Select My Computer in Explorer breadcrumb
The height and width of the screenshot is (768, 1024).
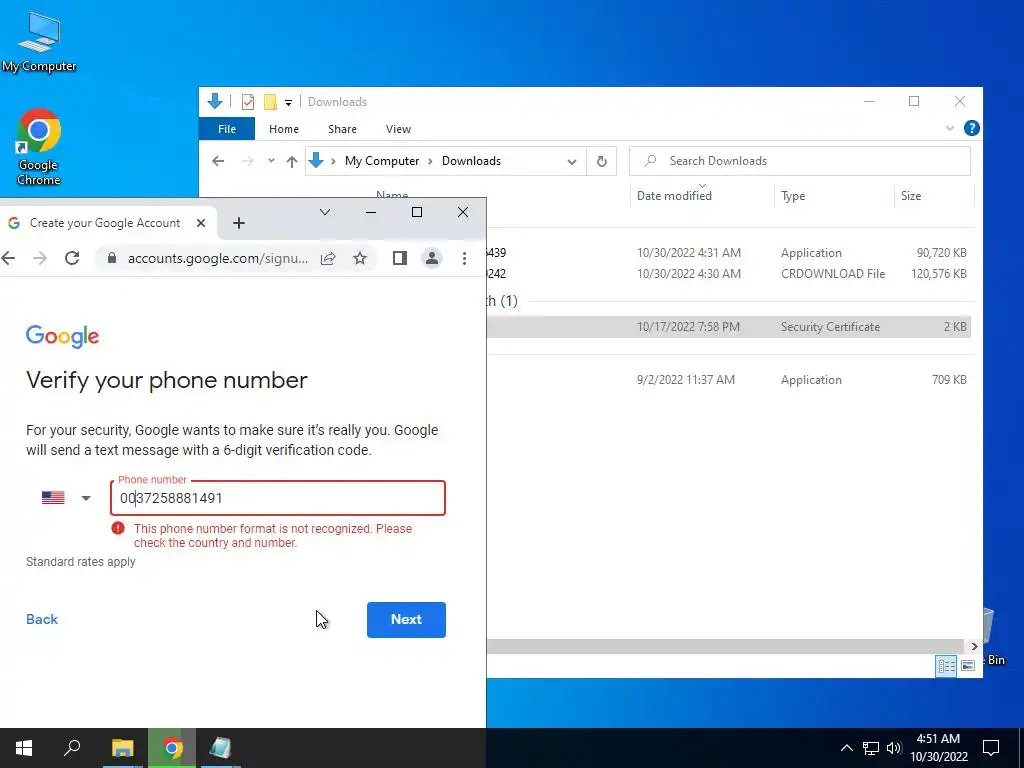pyautogui.click(x=382, y=161)
